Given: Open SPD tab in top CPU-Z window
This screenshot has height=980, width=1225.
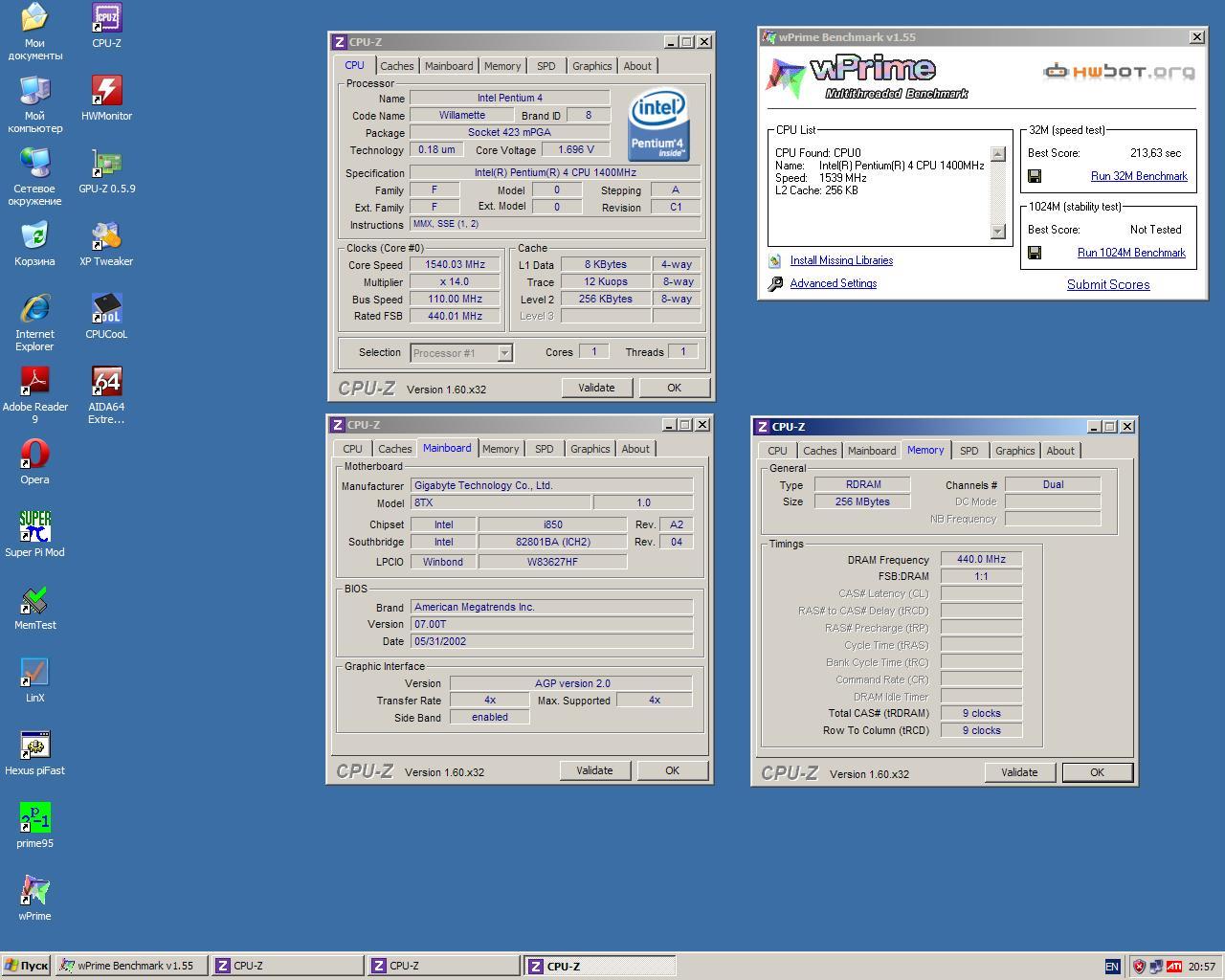Looking at the screenshot, I should (x=546, y=66).
